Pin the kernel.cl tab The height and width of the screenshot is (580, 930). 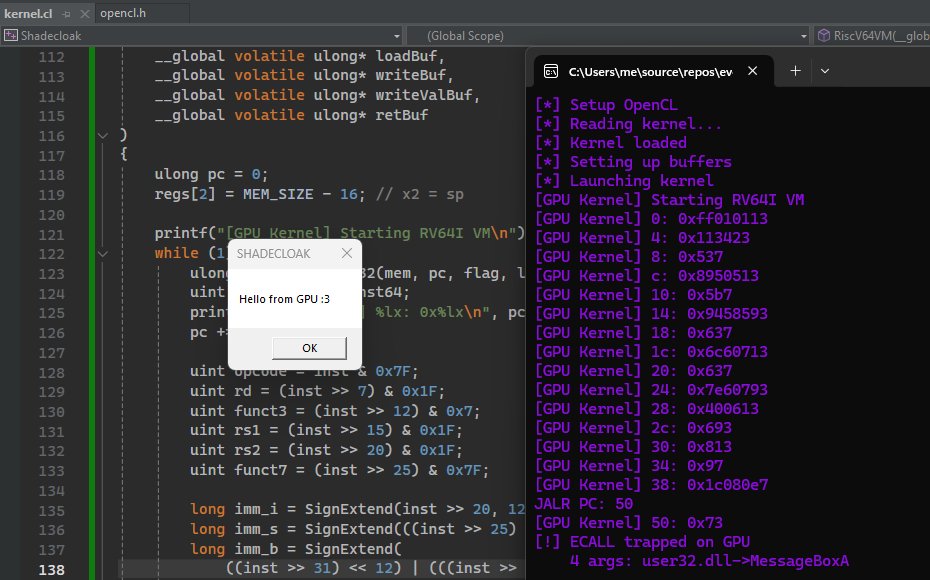point(66,14)
